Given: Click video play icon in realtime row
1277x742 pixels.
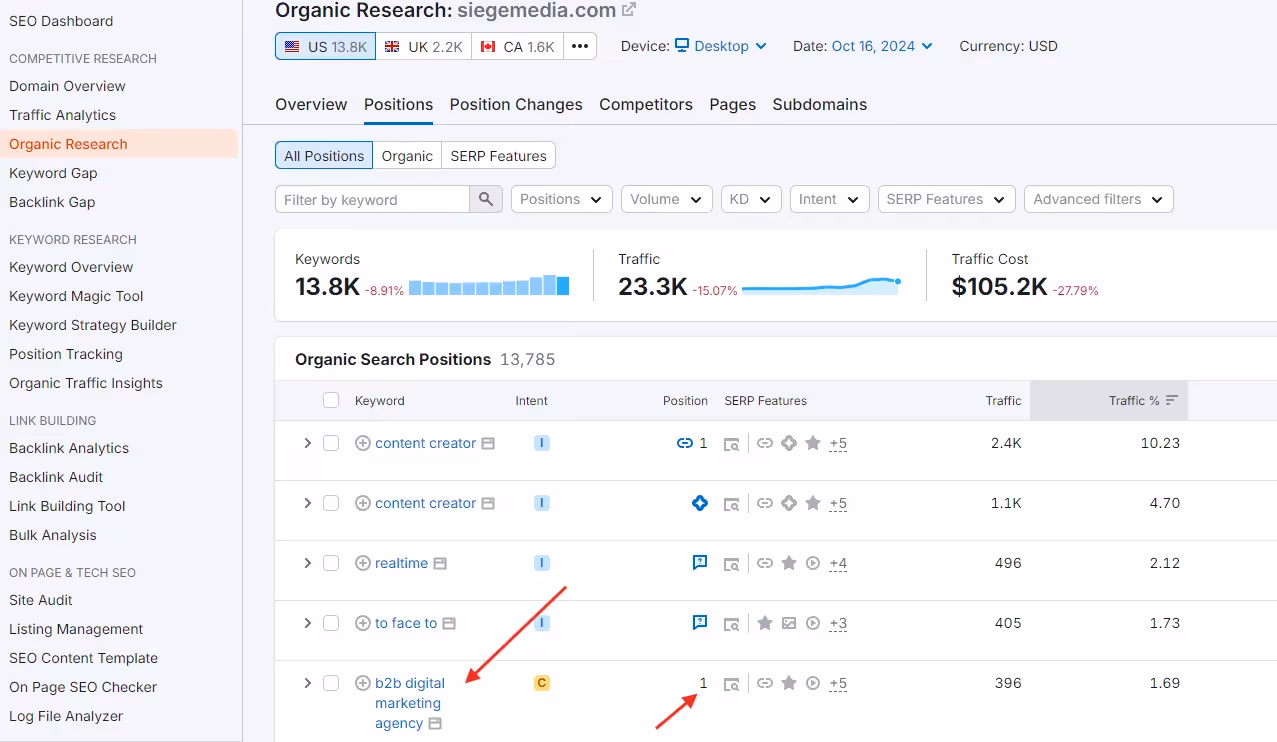Looking at the screenshot, I should pyautogui.click(x=813, y=563).
